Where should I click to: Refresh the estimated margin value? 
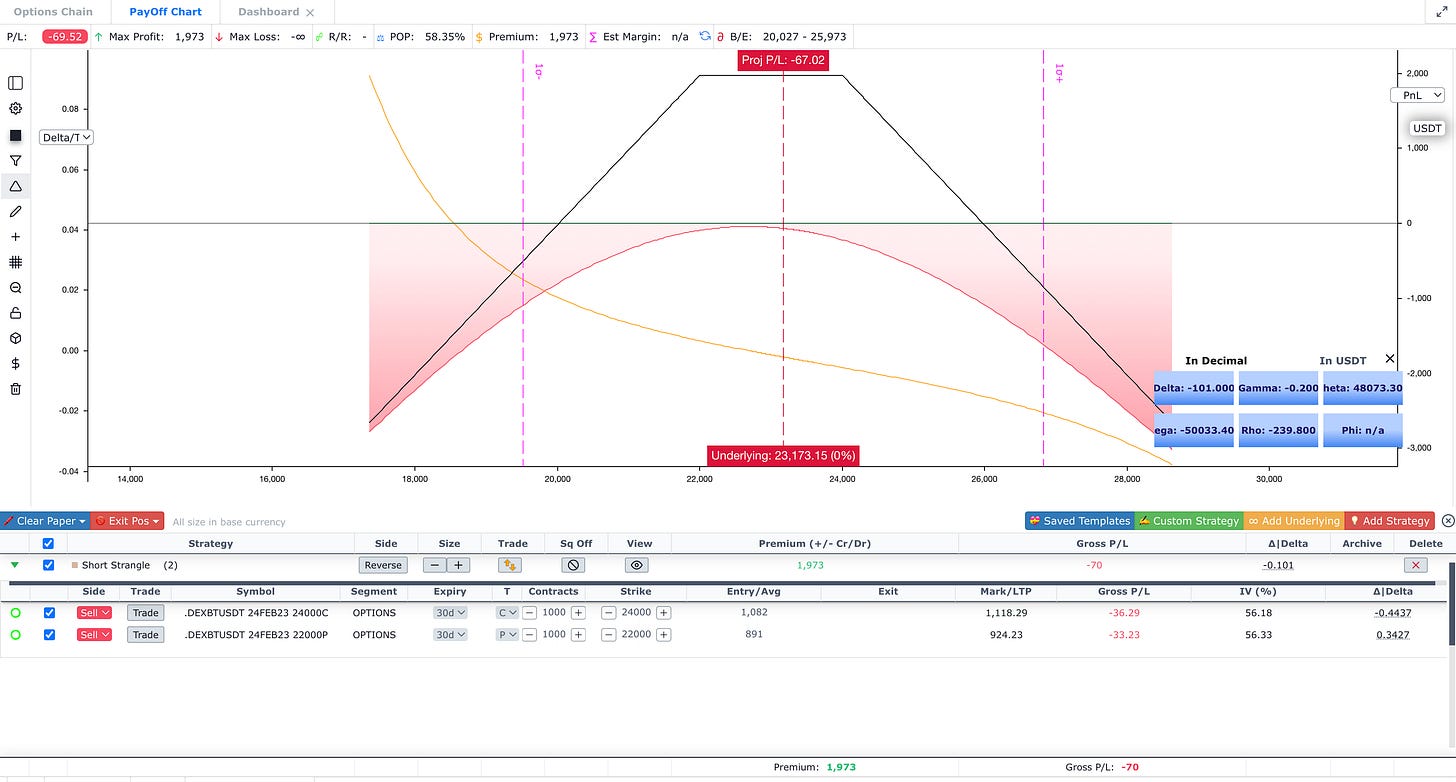[705, 36]
